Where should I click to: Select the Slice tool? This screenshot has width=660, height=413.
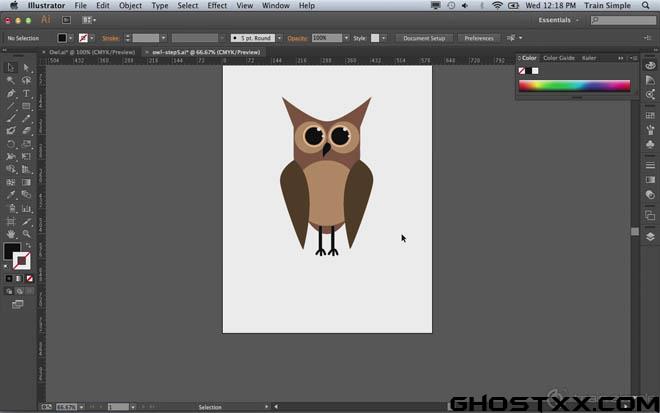point(26,221)
